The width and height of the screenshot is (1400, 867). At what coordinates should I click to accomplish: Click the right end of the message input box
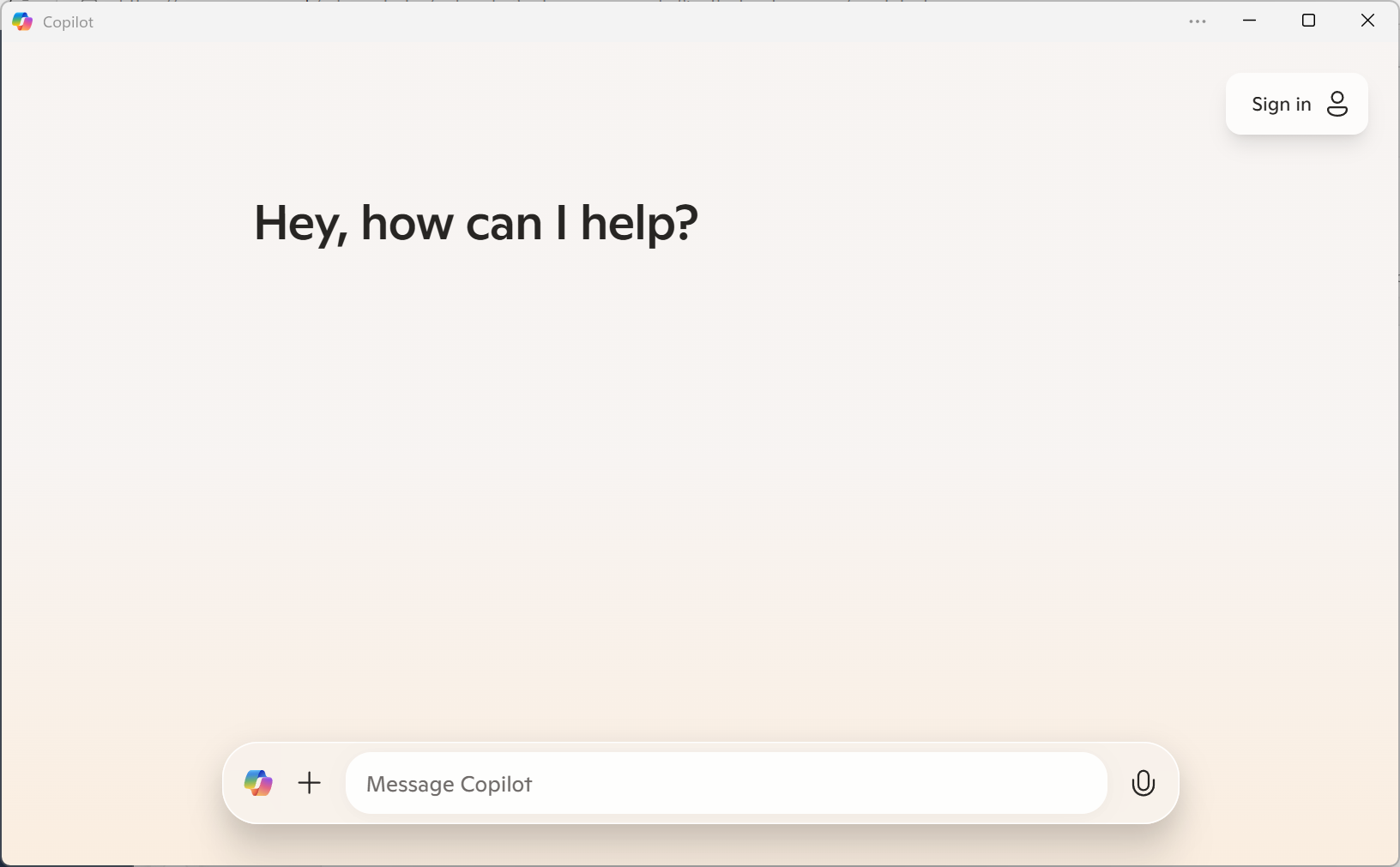[1072, 784]
